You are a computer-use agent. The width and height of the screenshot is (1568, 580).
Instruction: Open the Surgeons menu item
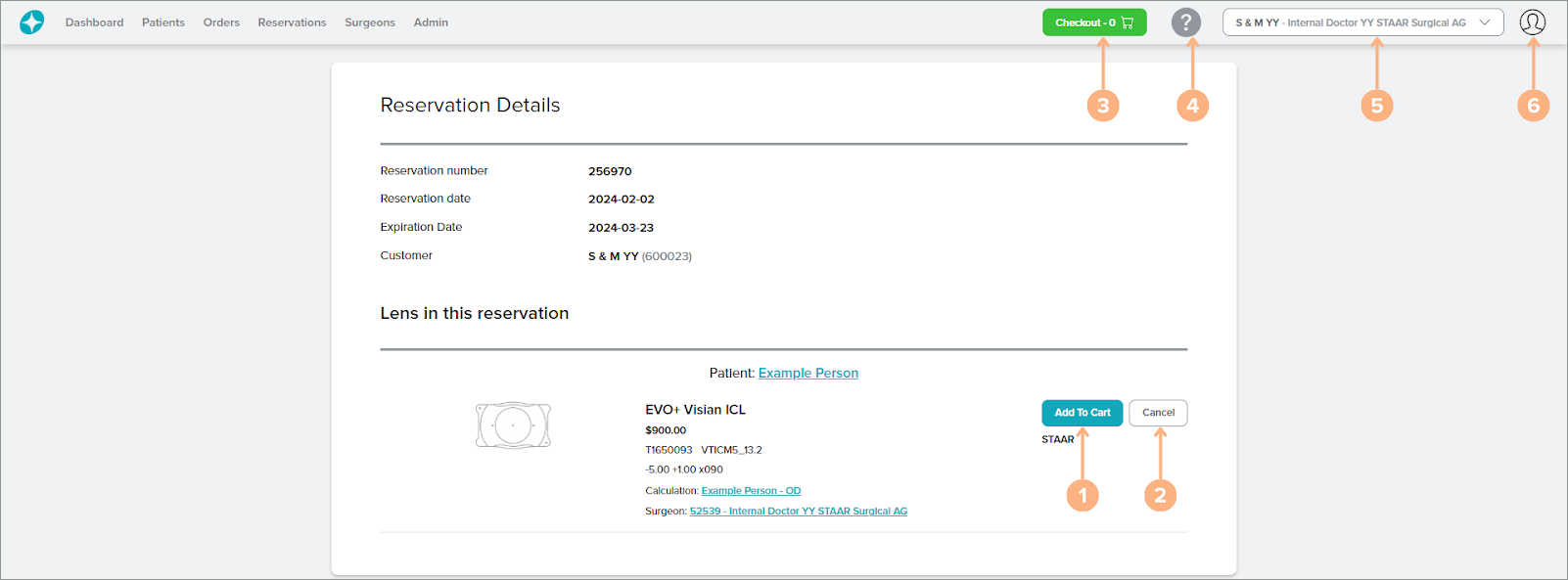tap(369, 22)
